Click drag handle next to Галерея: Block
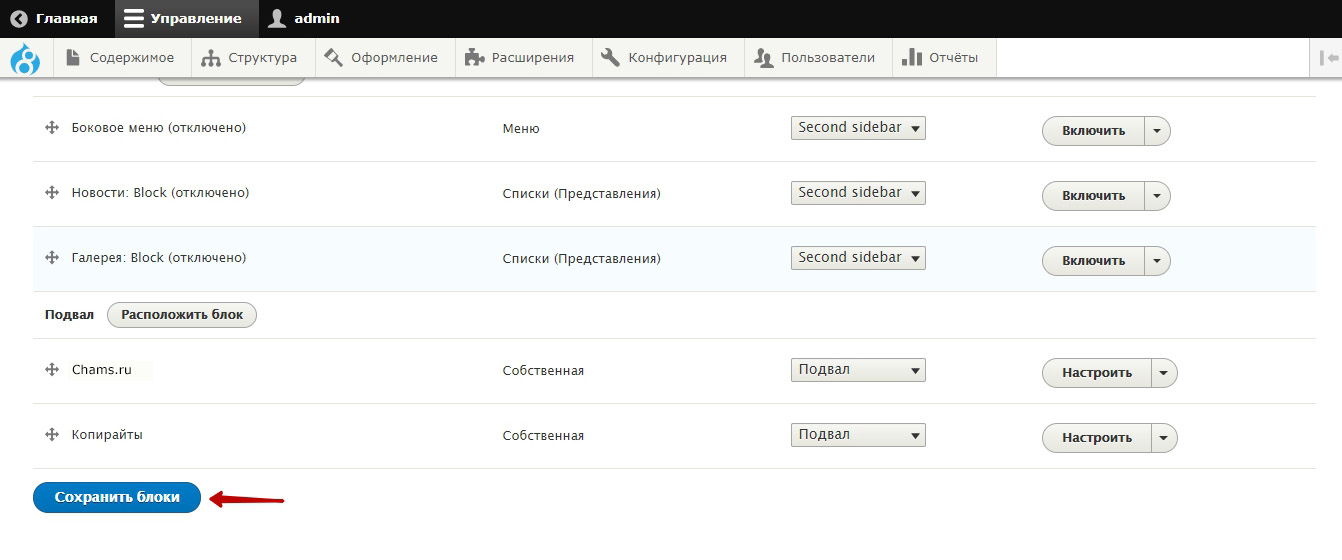 52,258
